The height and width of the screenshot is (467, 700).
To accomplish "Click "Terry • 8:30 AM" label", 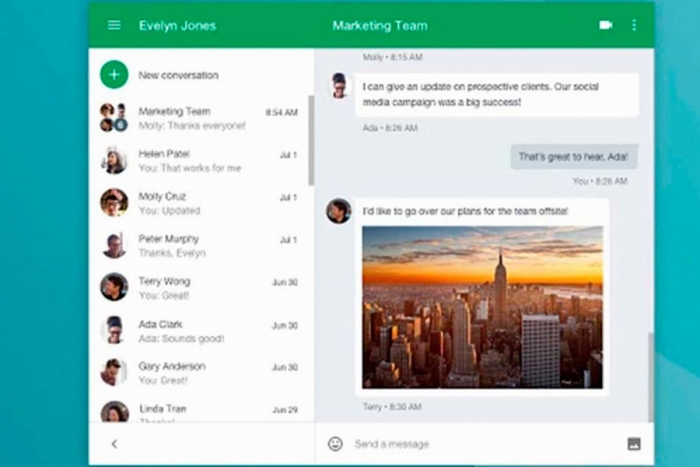I will pos(392,407).
